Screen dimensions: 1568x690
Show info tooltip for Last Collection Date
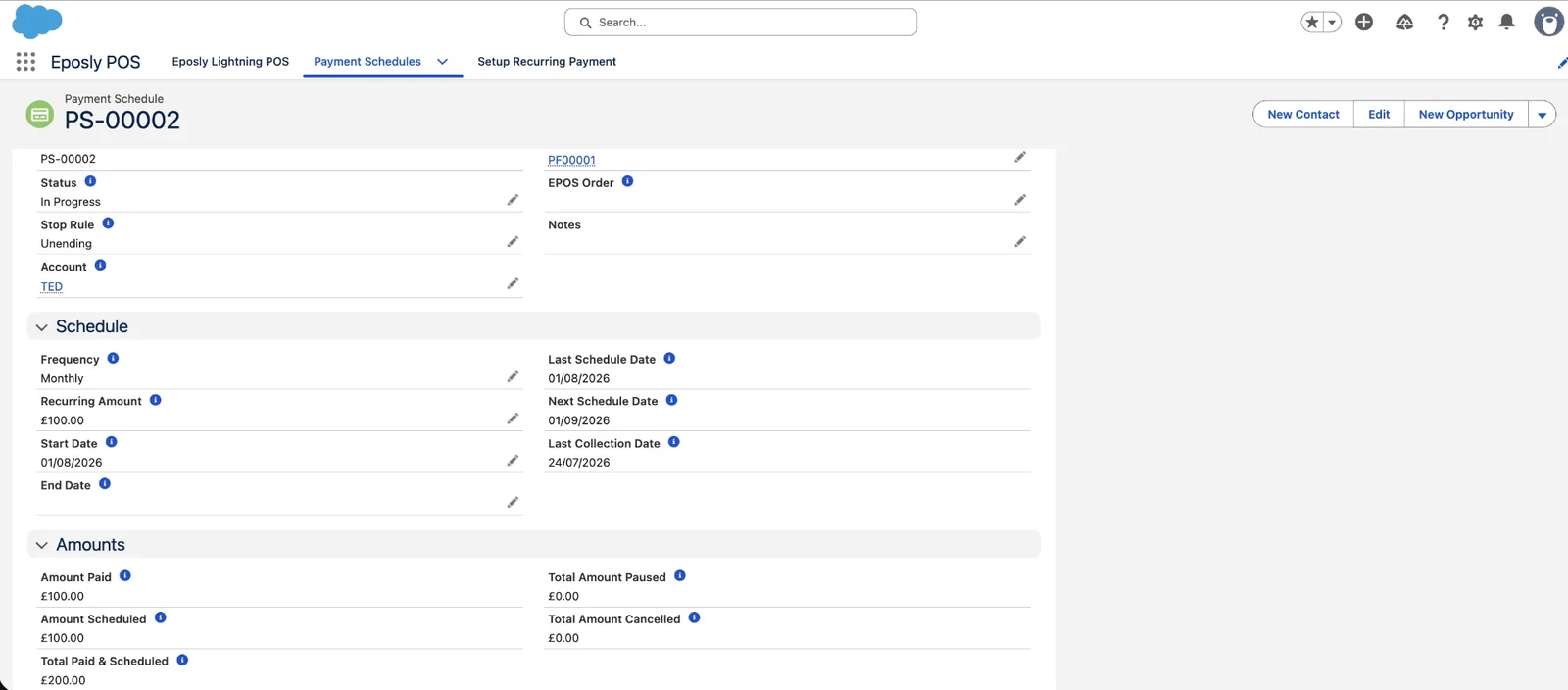673,442
